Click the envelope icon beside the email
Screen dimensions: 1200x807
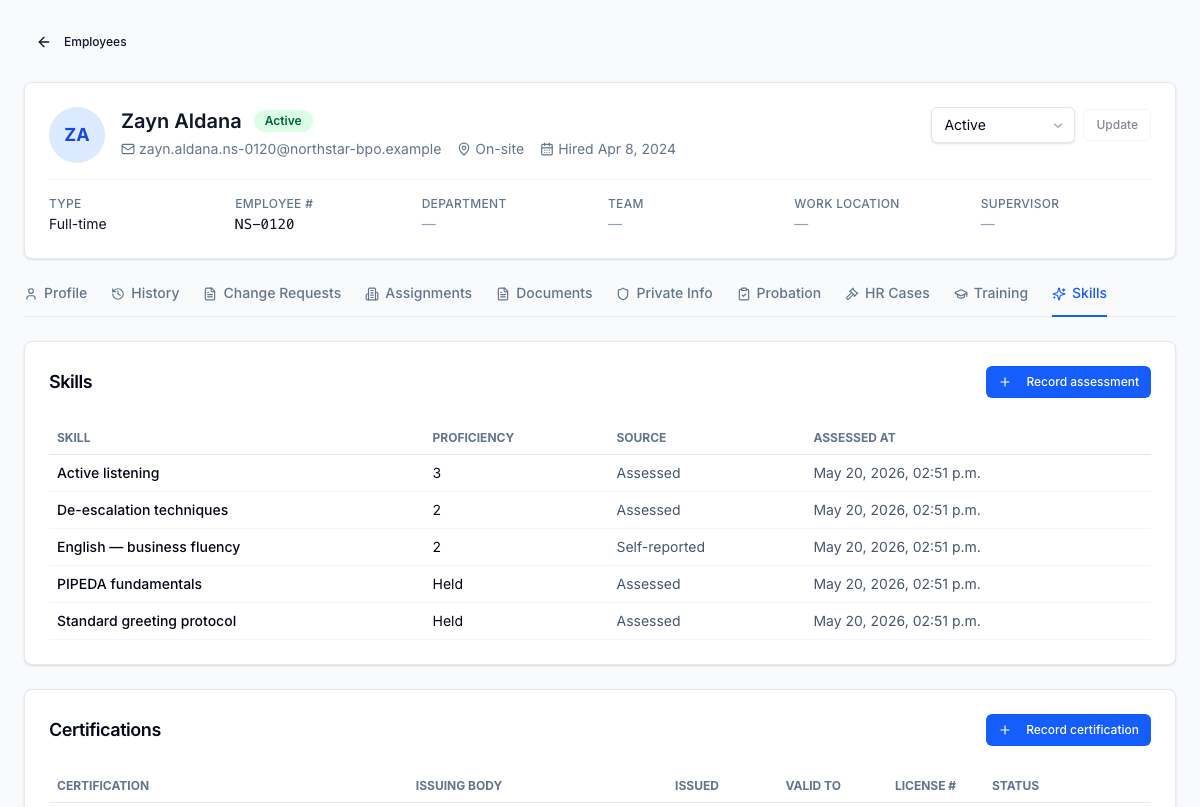click(128, 149)
